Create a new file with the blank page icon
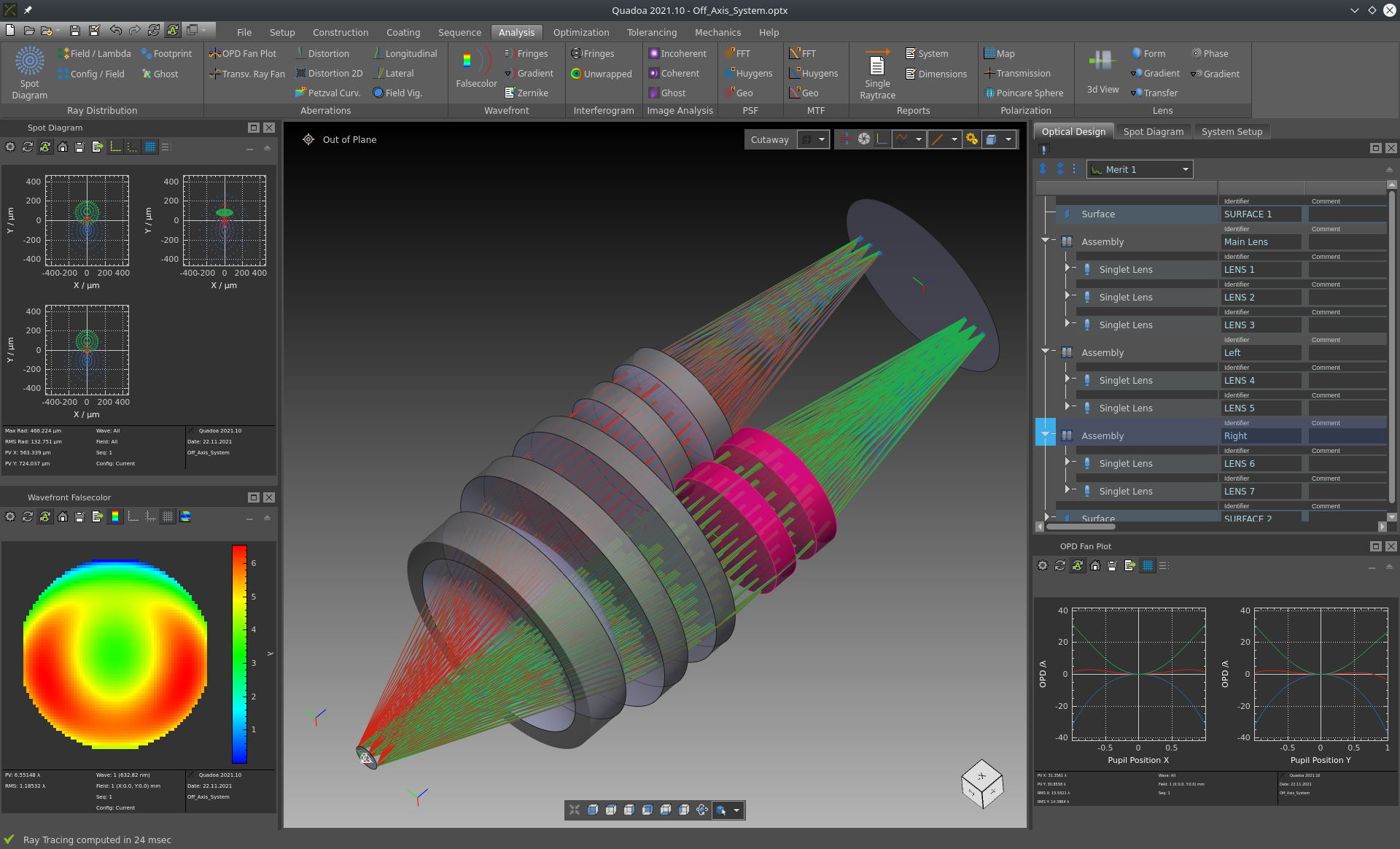Image resolution: width=1400 pixels, height=849 pixels. [x=10, y=30]
